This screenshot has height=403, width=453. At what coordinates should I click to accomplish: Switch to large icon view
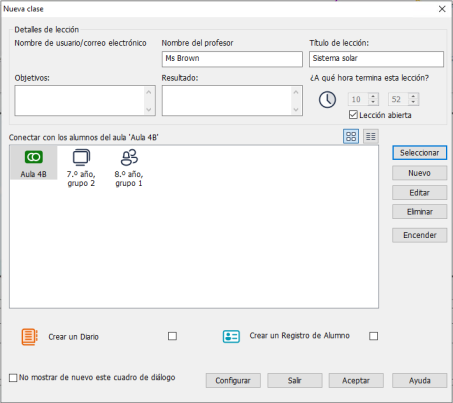tap(351, 136)
